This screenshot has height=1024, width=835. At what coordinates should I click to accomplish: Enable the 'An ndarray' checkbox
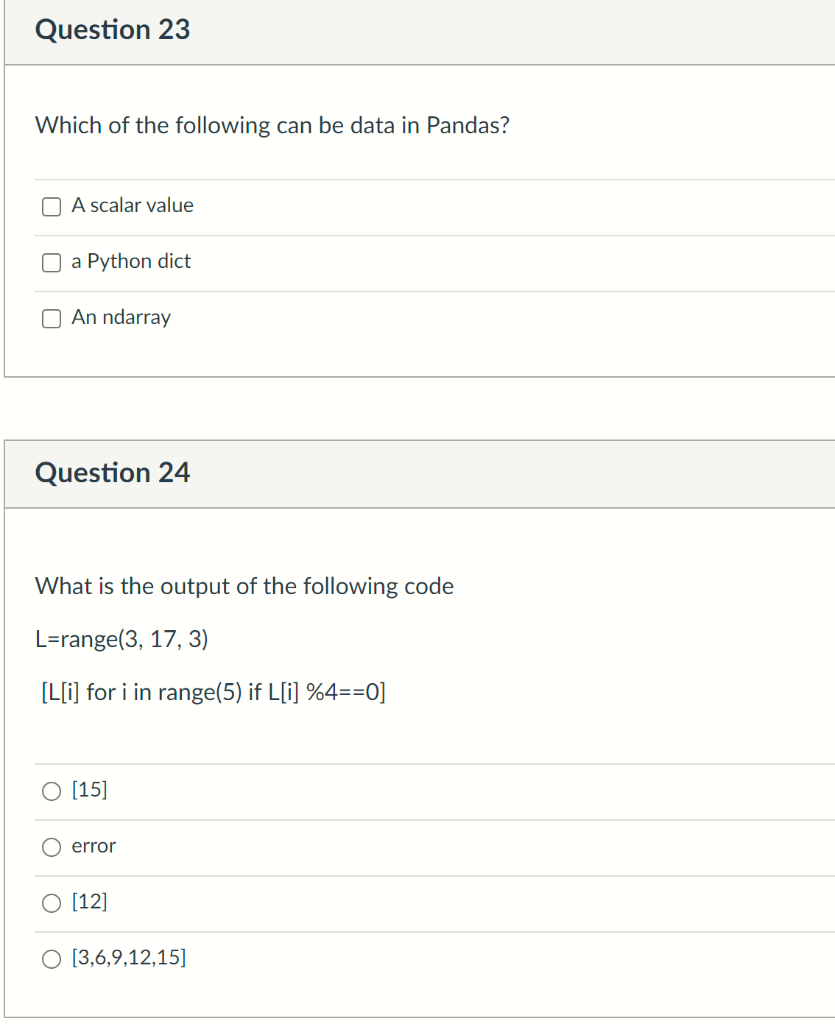(x=52, y=319)
